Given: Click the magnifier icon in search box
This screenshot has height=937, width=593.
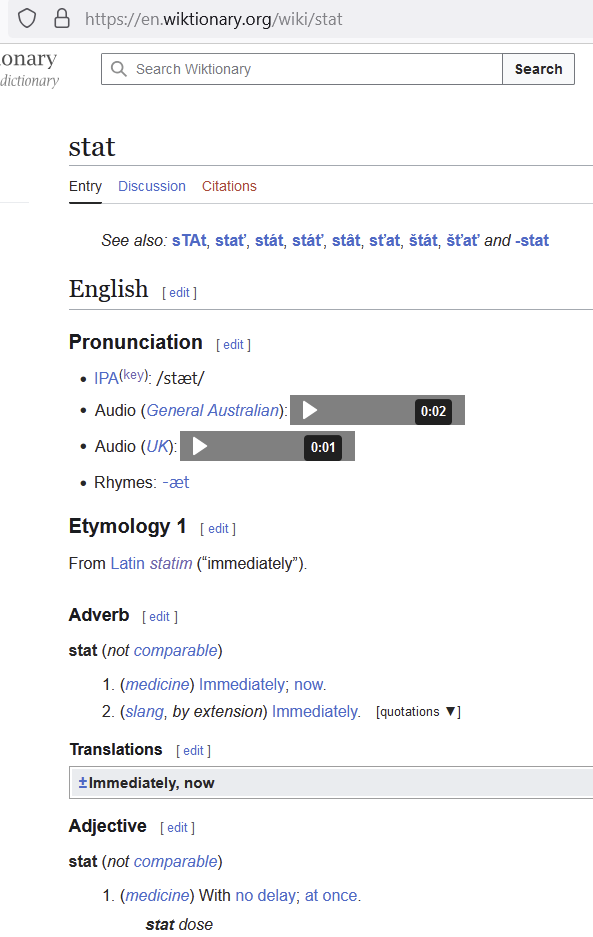Looking at the screenshot, I should 119,69.
